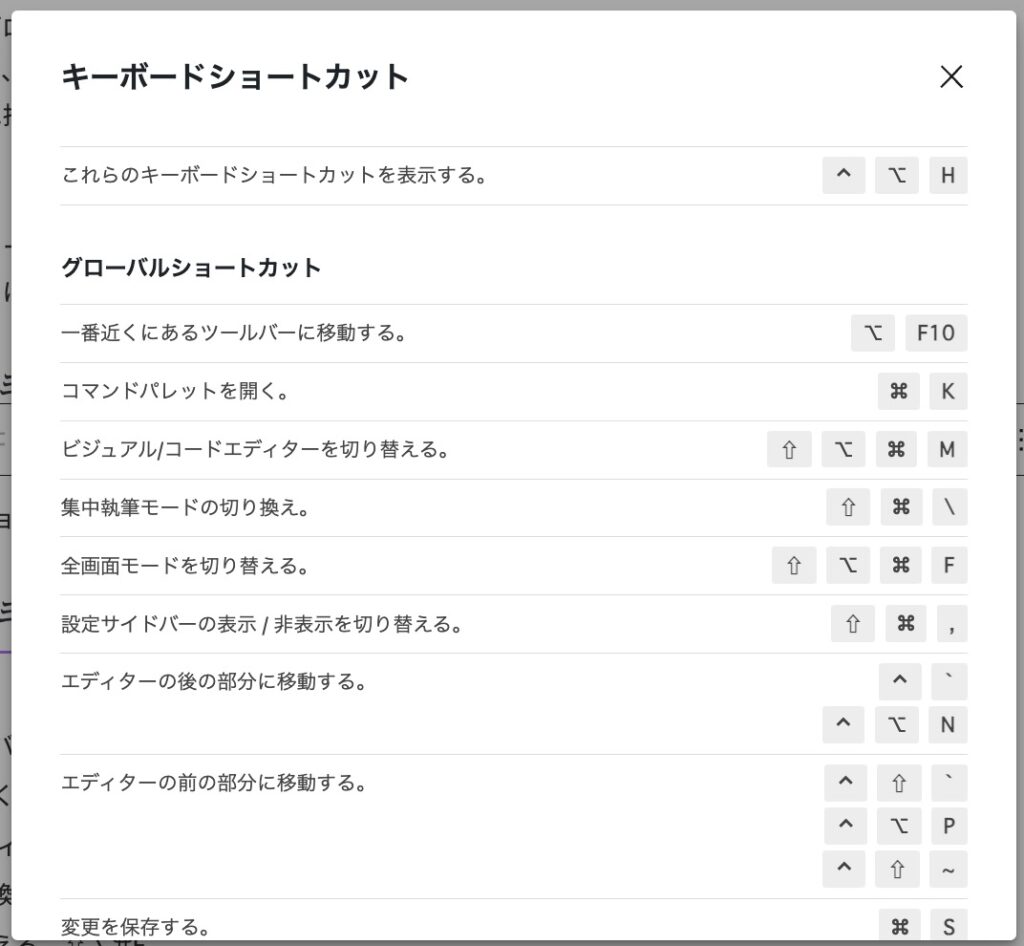1024x946 pixels.
Task: Click the backslash key for 集中執筆モード
Action: 948,507
